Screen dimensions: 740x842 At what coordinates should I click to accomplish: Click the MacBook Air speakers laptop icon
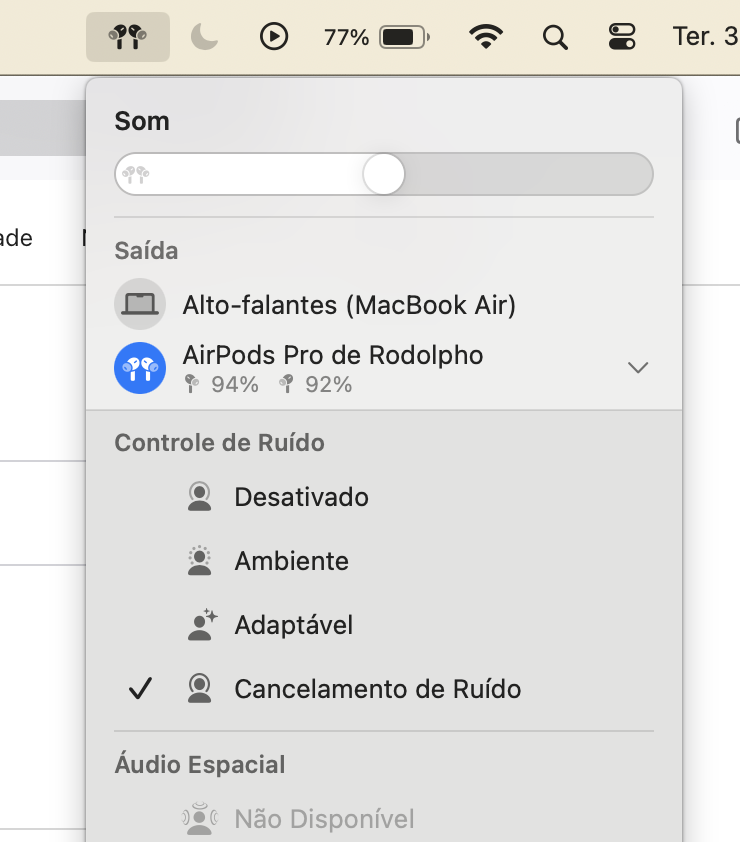point(140,304)
